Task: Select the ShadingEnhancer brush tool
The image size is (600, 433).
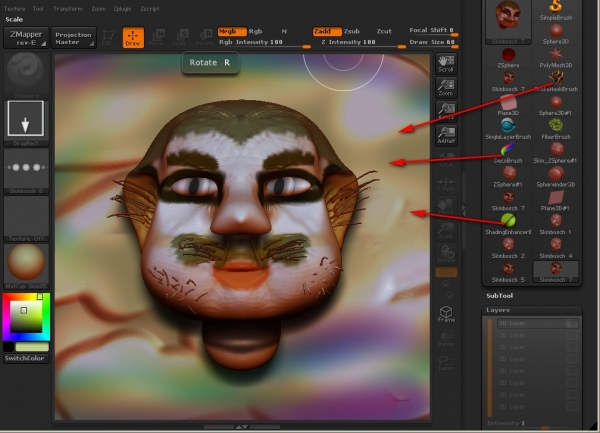Action: 508,225
